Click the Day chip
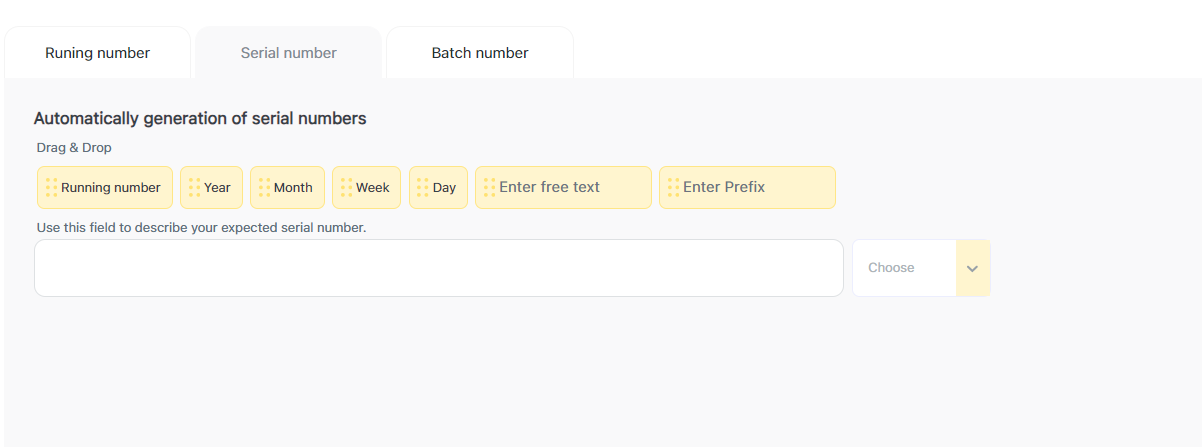This screenshot has height=447, width=1202. pos(445,188)
